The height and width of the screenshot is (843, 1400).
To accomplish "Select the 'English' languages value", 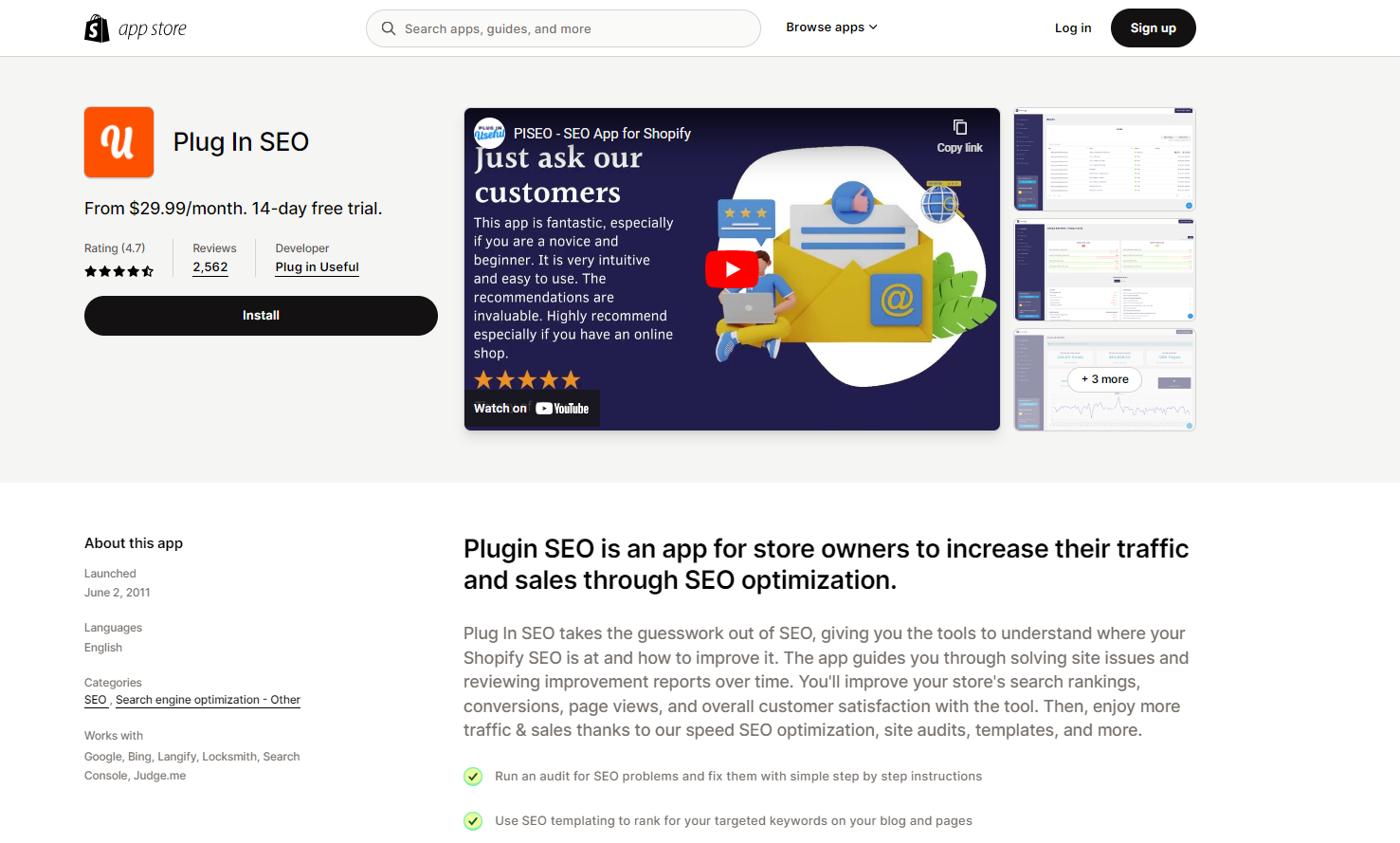I will [103, 648].
